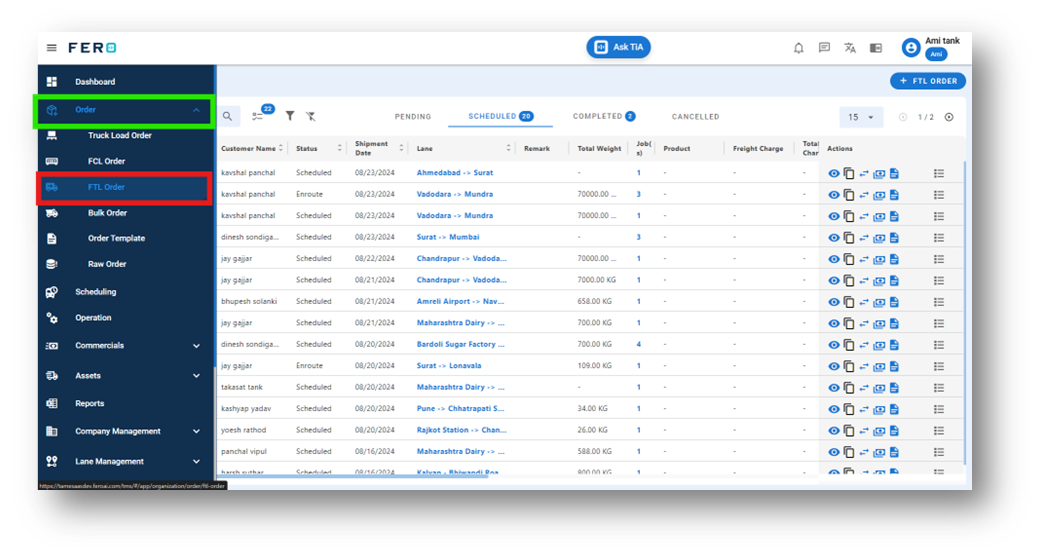Screen dimensions: 1037x555
Task: Open payment icon for Surat -> Lonavala row
Action: 879,366
